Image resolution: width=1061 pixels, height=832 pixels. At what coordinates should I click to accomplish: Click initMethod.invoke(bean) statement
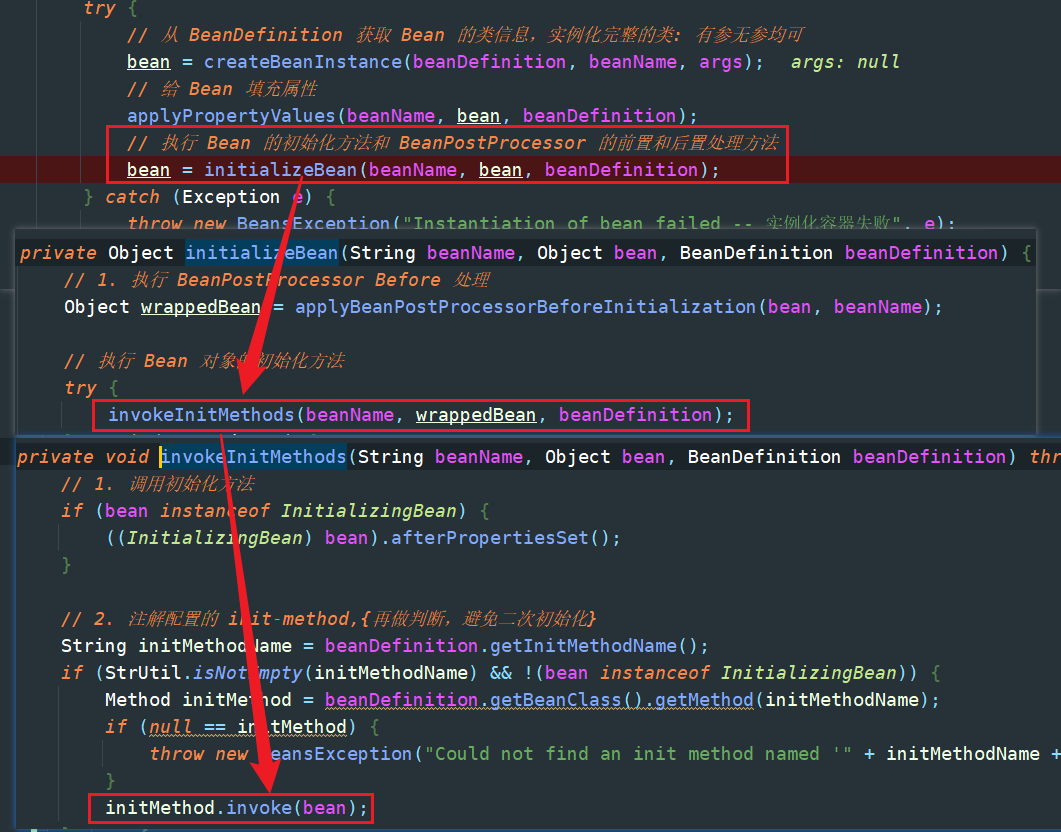coord(236,808)
